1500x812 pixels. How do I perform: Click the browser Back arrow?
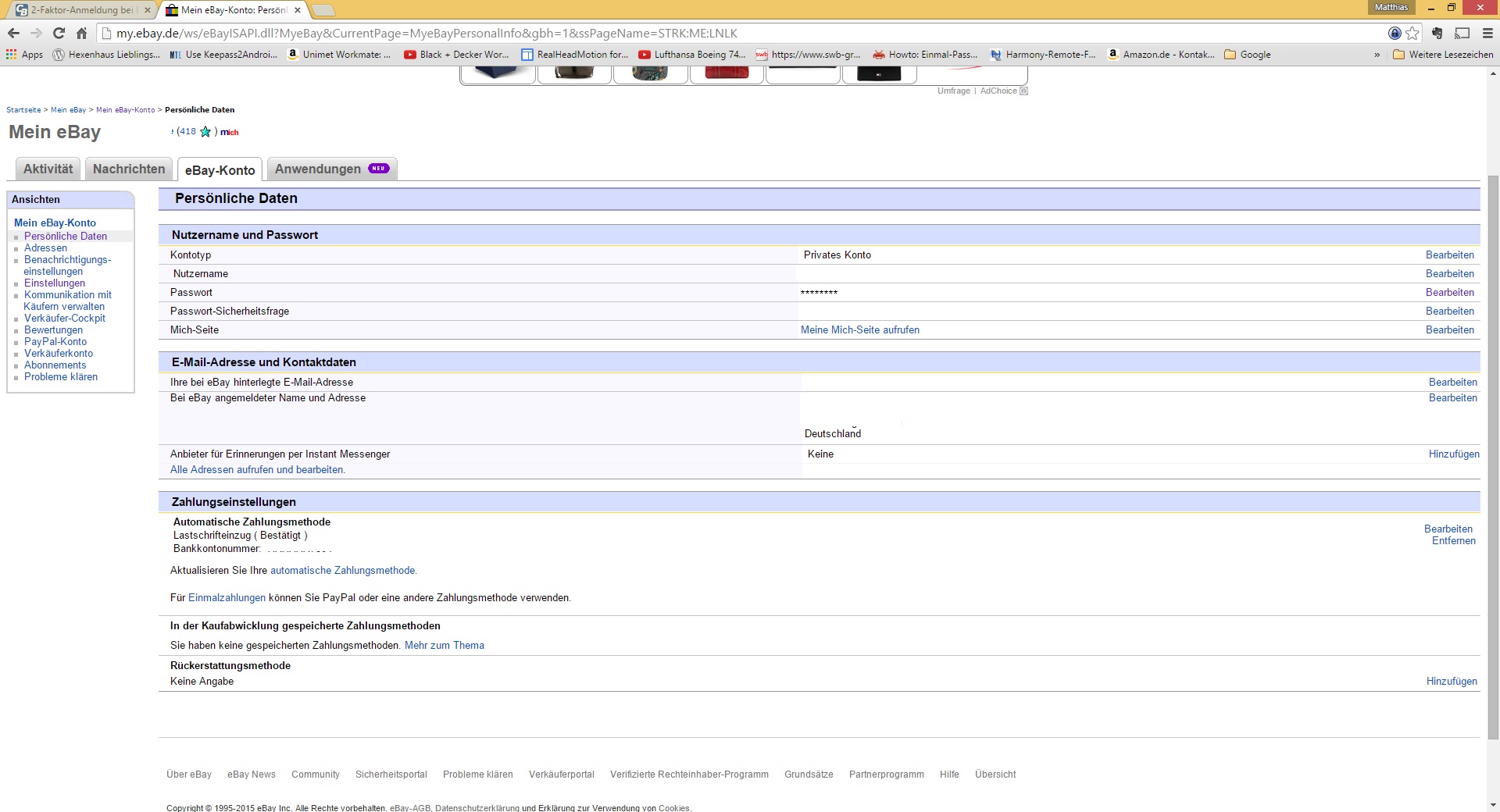[x=13, y=33]
